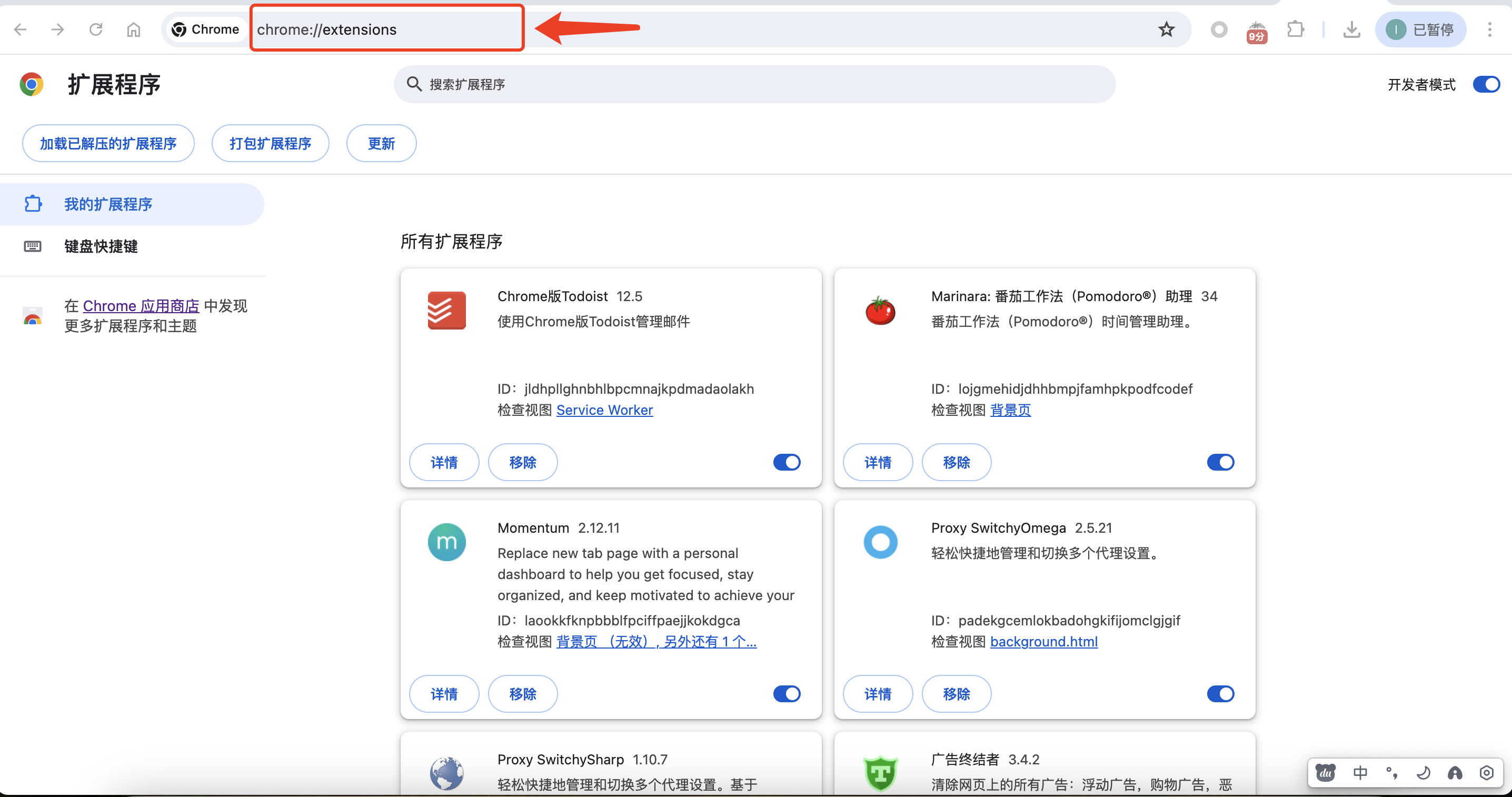Open 详情 for Momentum
This screenshot has height=797, width=1512.
(x=444, y=694)
